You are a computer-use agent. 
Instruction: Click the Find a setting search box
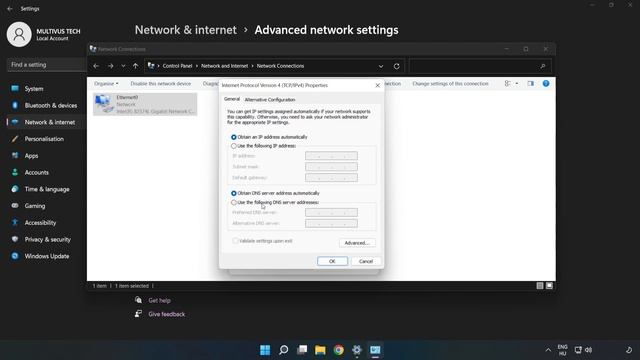[46, 64]
